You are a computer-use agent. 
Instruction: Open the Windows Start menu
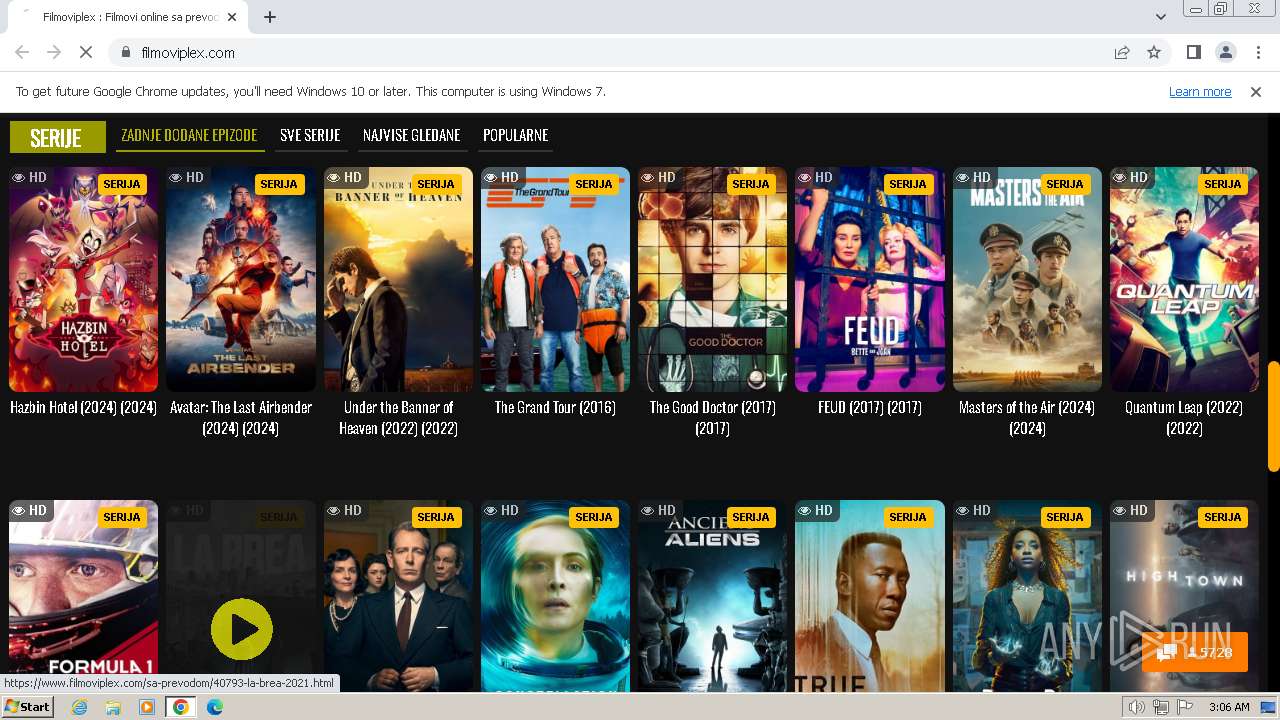click(28, 707)
